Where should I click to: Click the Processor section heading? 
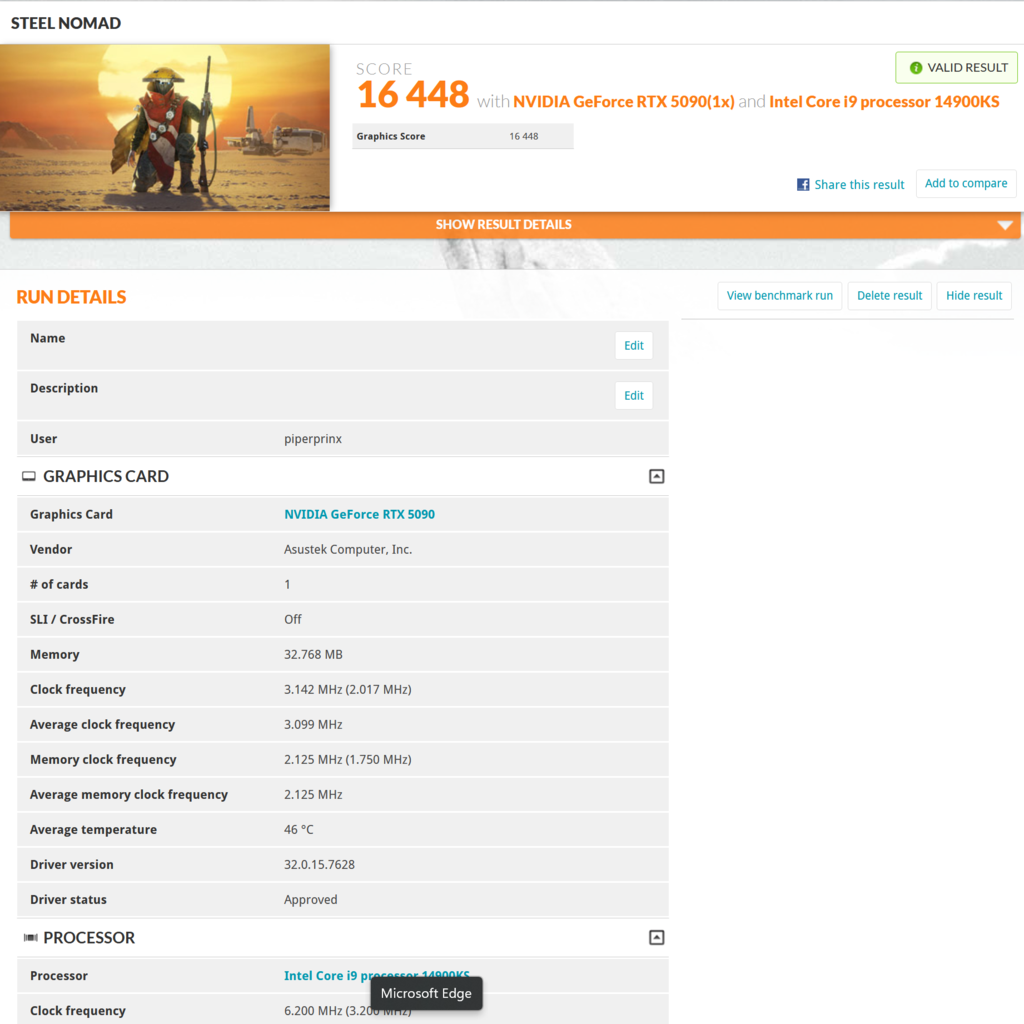[89, 938]
